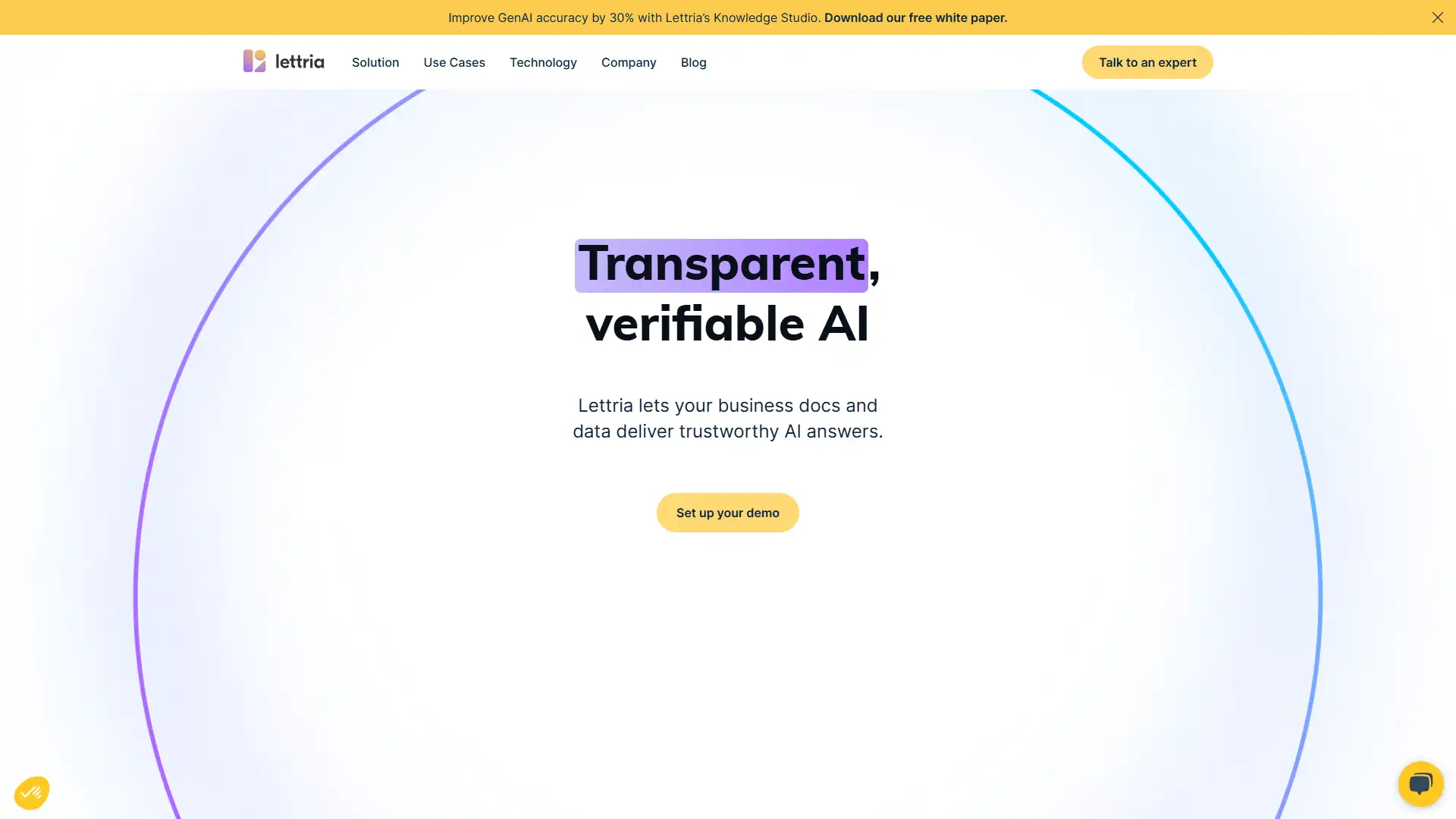Viewport: 1456px width, 819px height.
Task: Click the Talk to an expert button
Action: (1147, 62)
